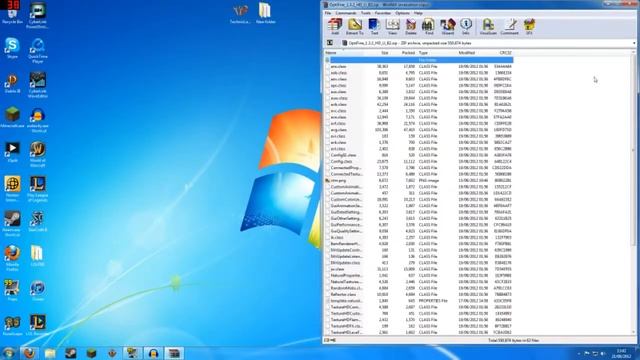This screenshot has height=360, width=640.
Task: Click the View file toolbar icon
Action: [x=393, y=27]
